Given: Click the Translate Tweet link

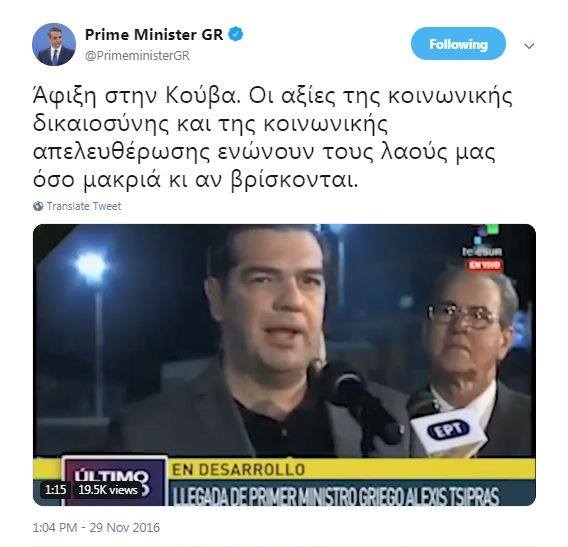Looking at the screenshot, I should point(84,206).
